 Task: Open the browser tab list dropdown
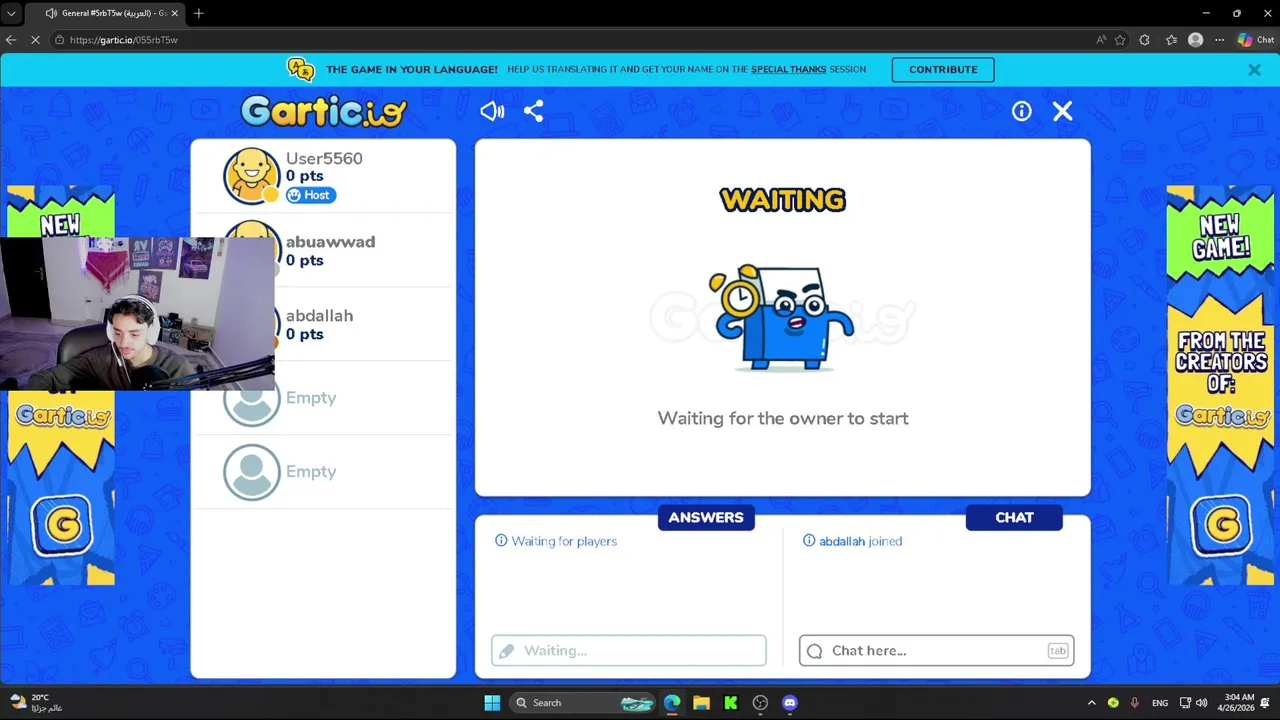click(x=11, y=13)
